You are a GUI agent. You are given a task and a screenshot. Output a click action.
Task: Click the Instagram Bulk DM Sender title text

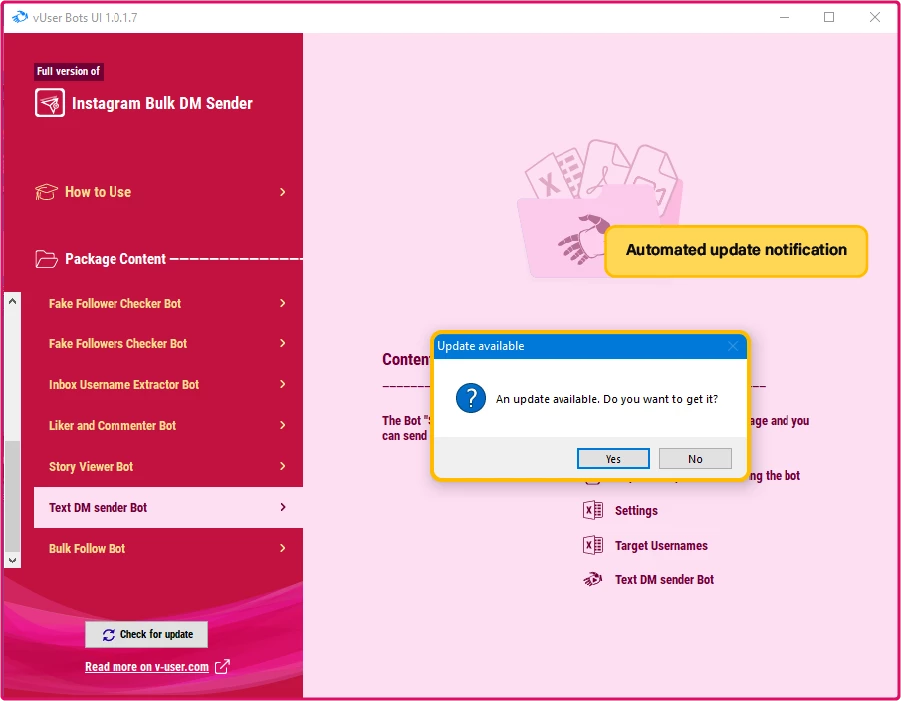[162, 103]
